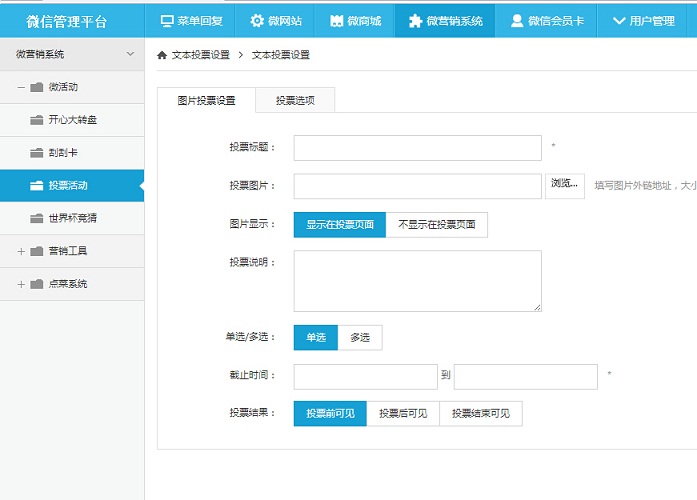Click the folder icon beside 点菜系统
The height and width of the screenshot is (500, 697).
pos(36,284)
